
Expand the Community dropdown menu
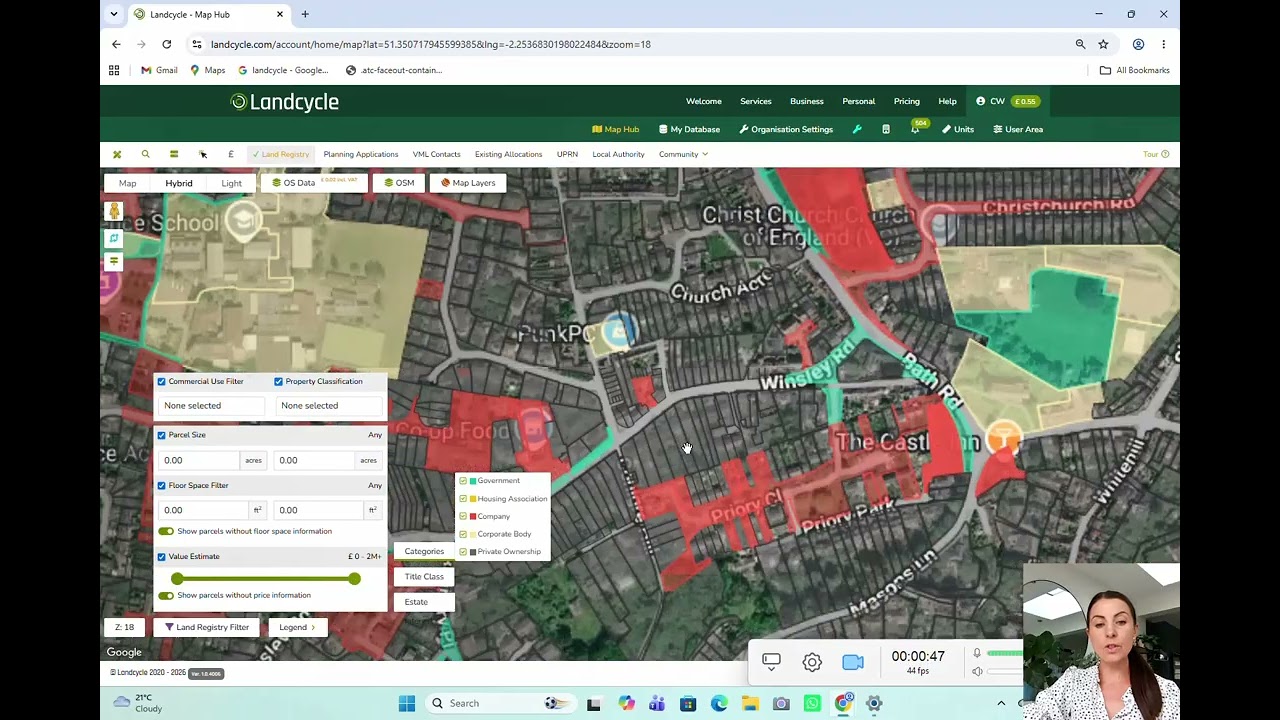tap(683, 154)
